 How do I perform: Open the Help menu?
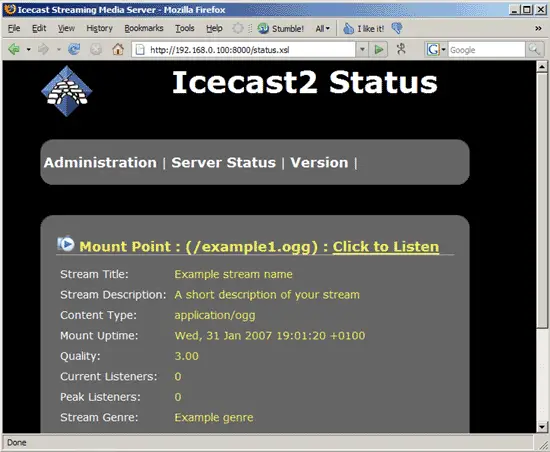click(214, 28)
